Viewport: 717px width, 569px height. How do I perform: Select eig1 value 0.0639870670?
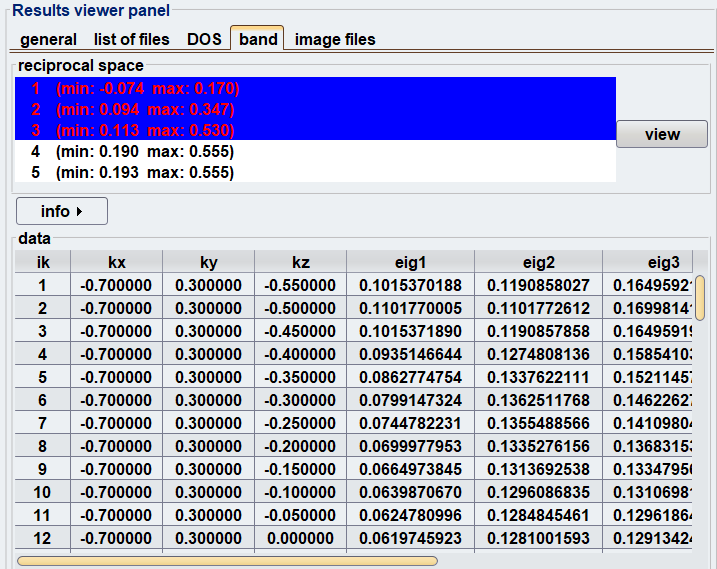tap(410, 492)
